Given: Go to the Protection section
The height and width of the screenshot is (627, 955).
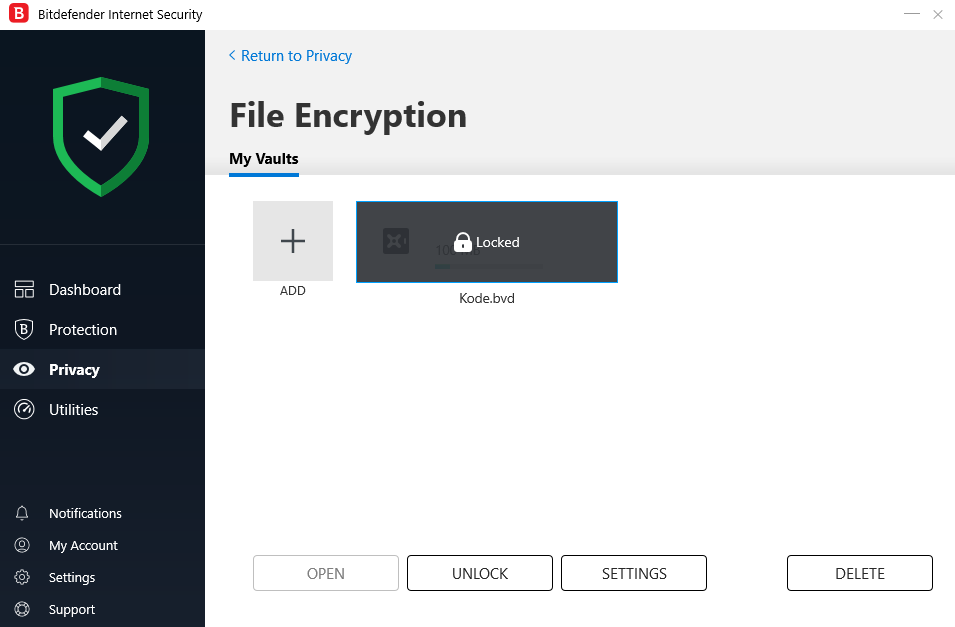Looking at the screenshot, I should (83, 330).
